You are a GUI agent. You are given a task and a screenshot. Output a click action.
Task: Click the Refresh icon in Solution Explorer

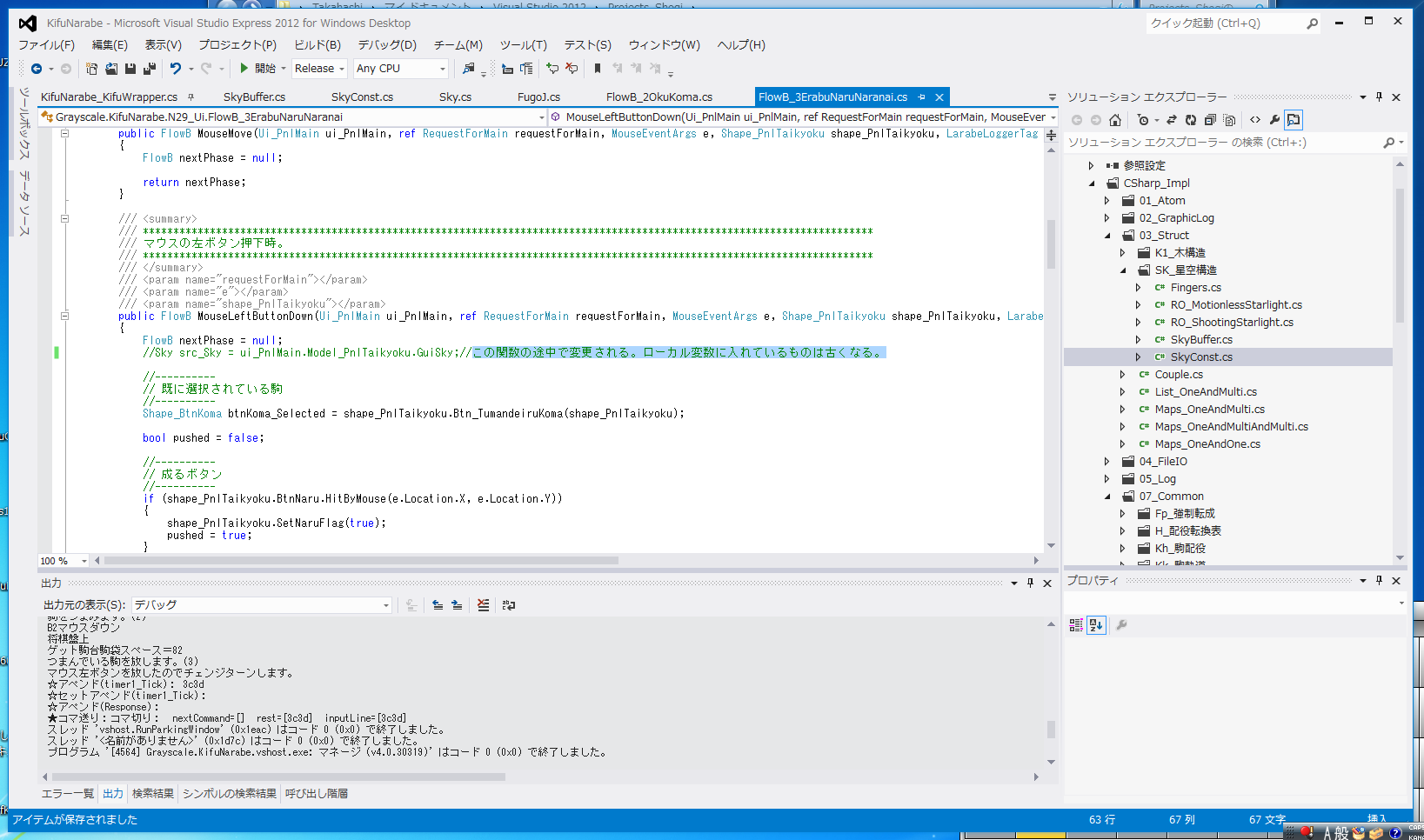1191,120
